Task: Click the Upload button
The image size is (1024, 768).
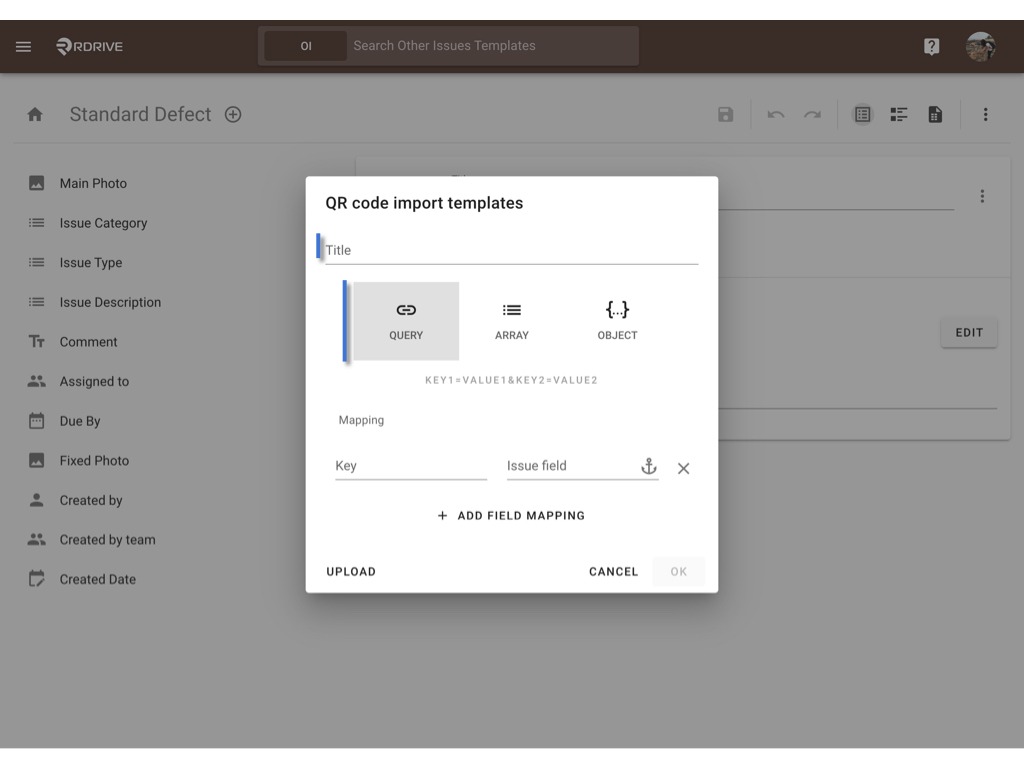Action: coord(351,572)
